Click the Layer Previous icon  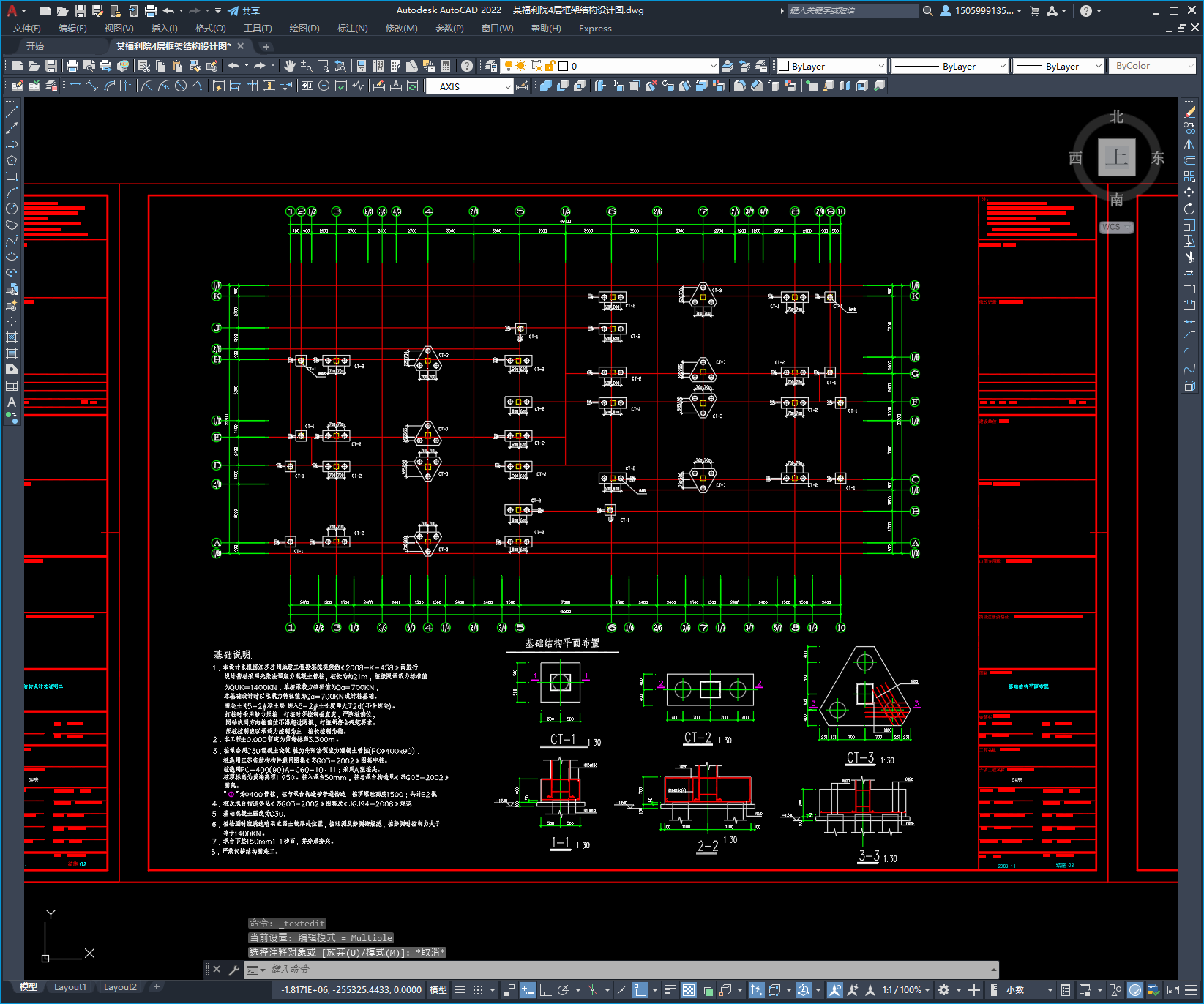pyautogui.click(x=744, y=66)
